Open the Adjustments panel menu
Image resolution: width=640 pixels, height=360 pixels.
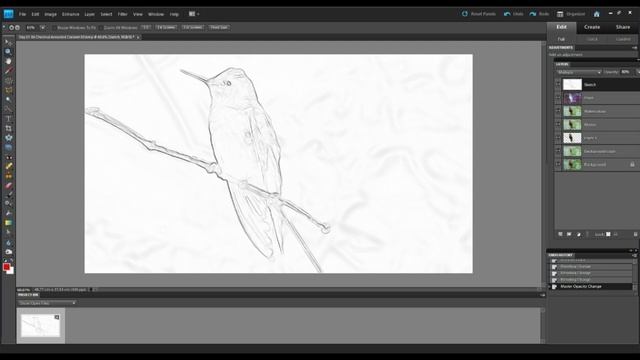pos(634,48)
